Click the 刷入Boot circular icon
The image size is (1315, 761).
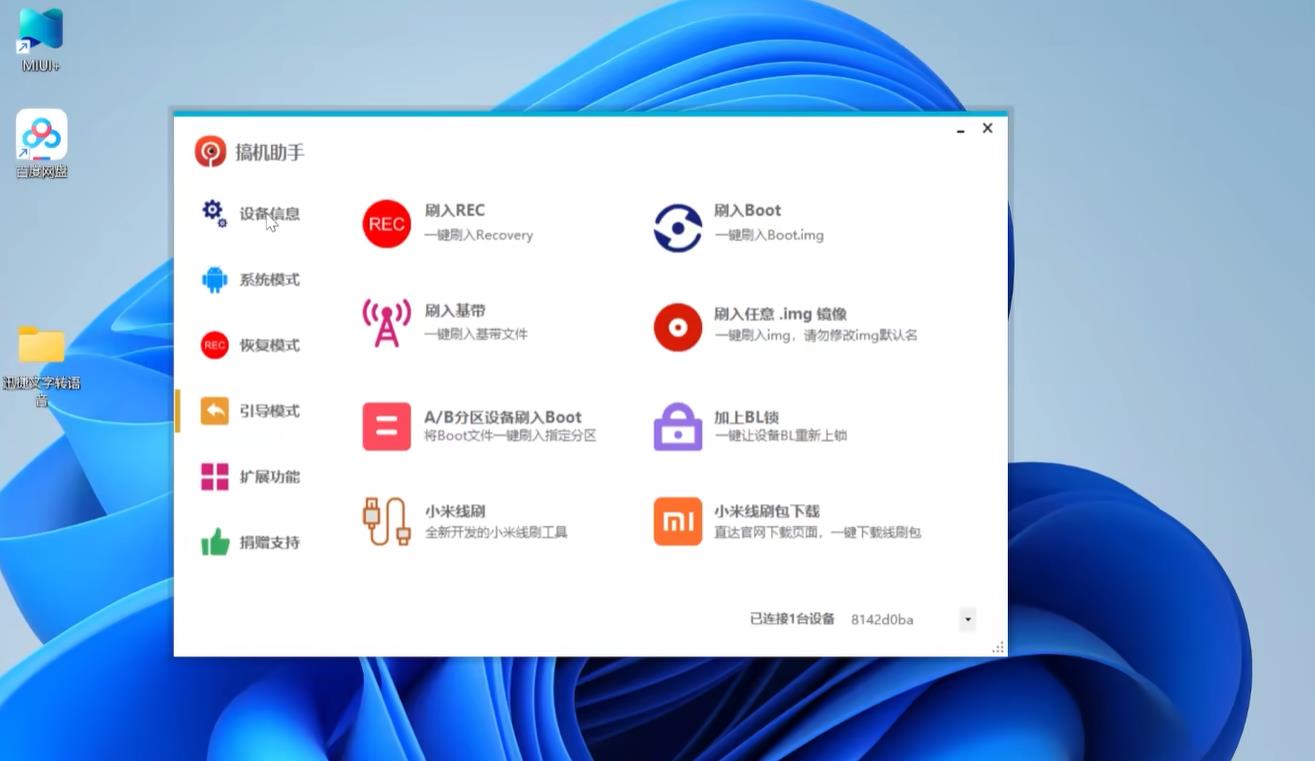(677, 227)
